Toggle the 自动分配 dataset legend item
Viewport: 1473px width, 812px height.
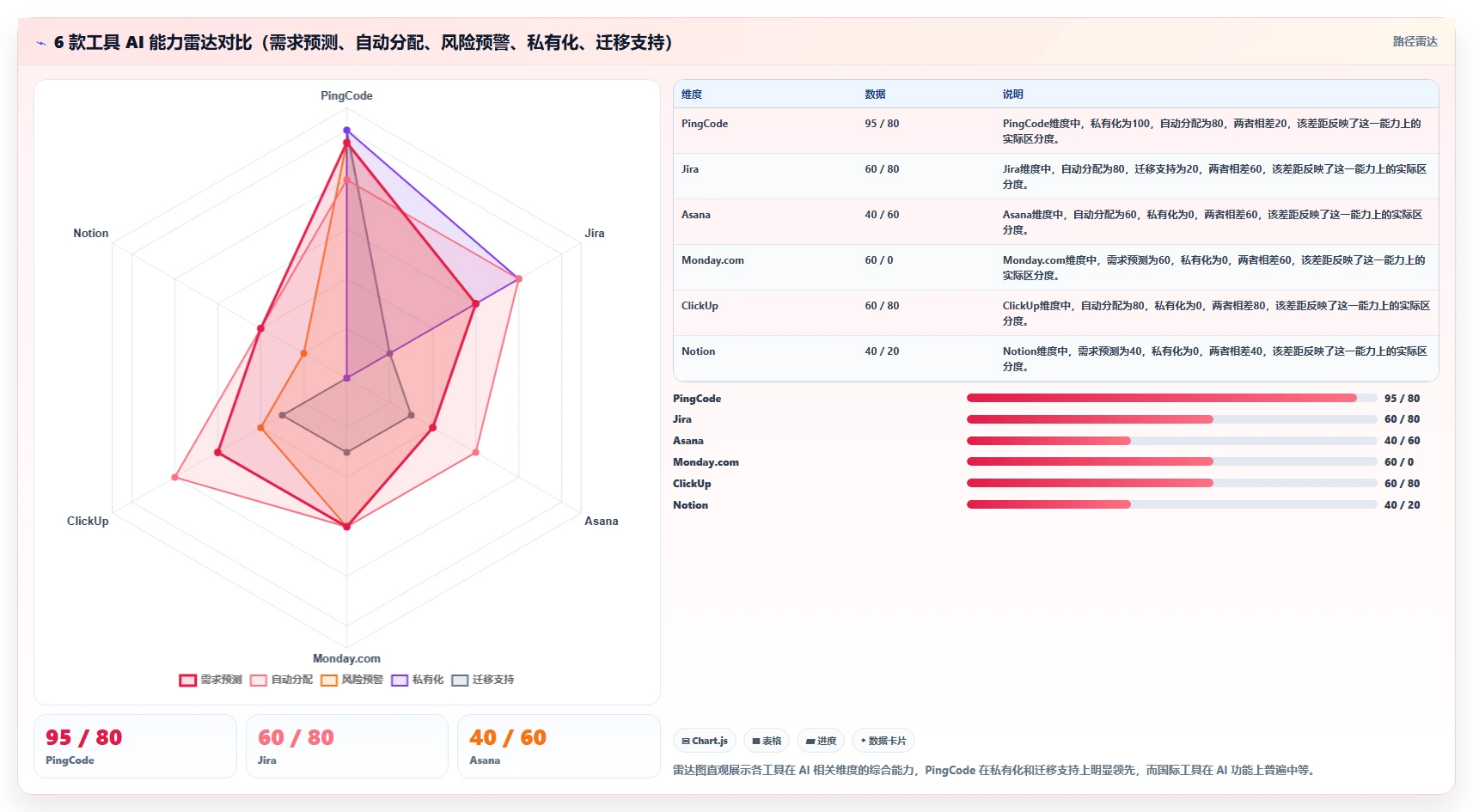click(x=282, y=680)
